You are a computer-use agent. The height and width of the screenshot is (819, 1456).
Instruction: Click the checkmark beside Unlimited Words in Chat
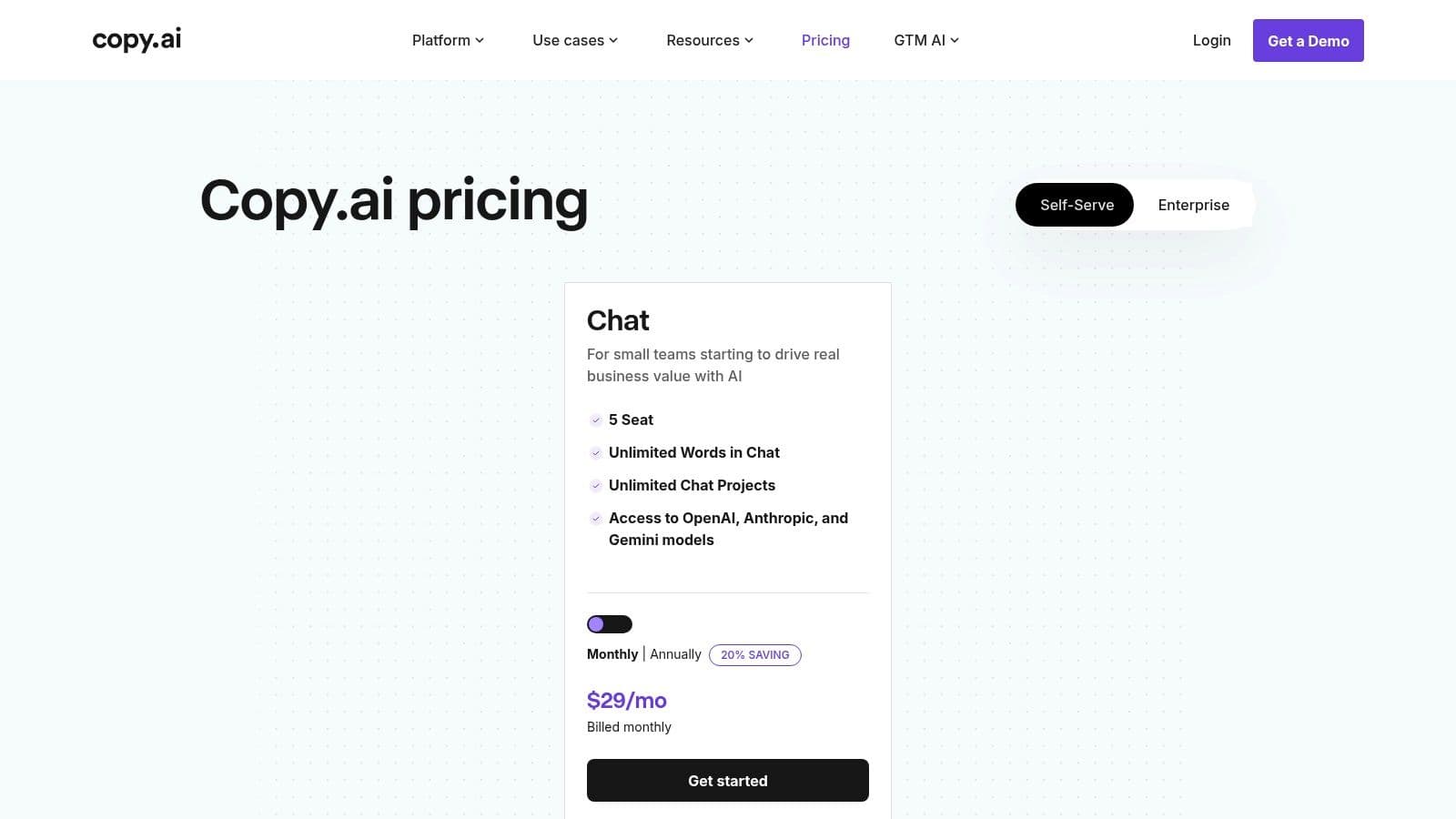tap(596, 453)
